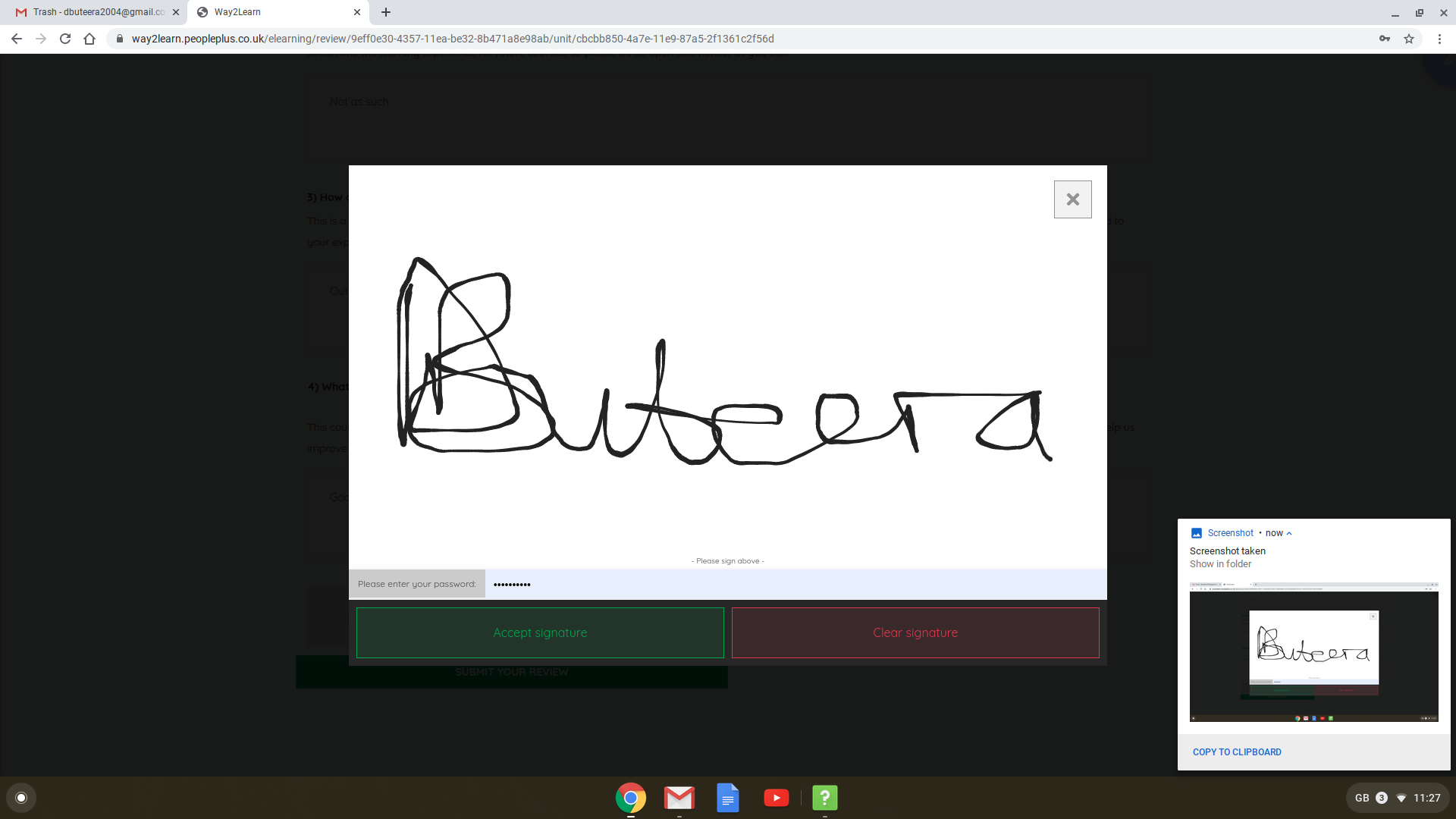Open the app launcher circle
Image resolution: width=1456 pixels, height=819 pixels.
tap(21, 797)
